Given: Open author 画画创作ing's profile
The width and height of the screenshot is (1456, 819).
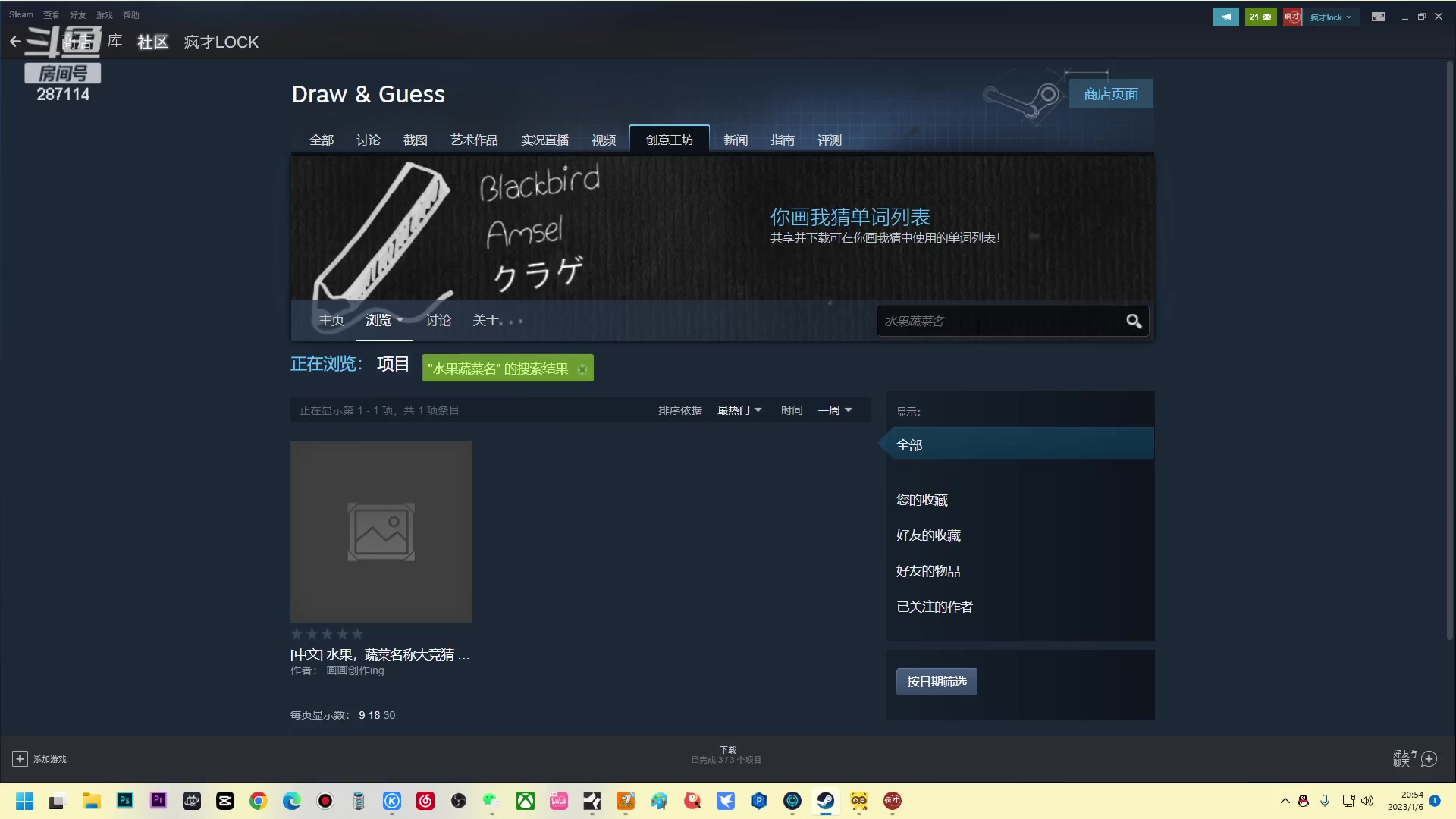Looking at the screenshot, I should point(355,670).
